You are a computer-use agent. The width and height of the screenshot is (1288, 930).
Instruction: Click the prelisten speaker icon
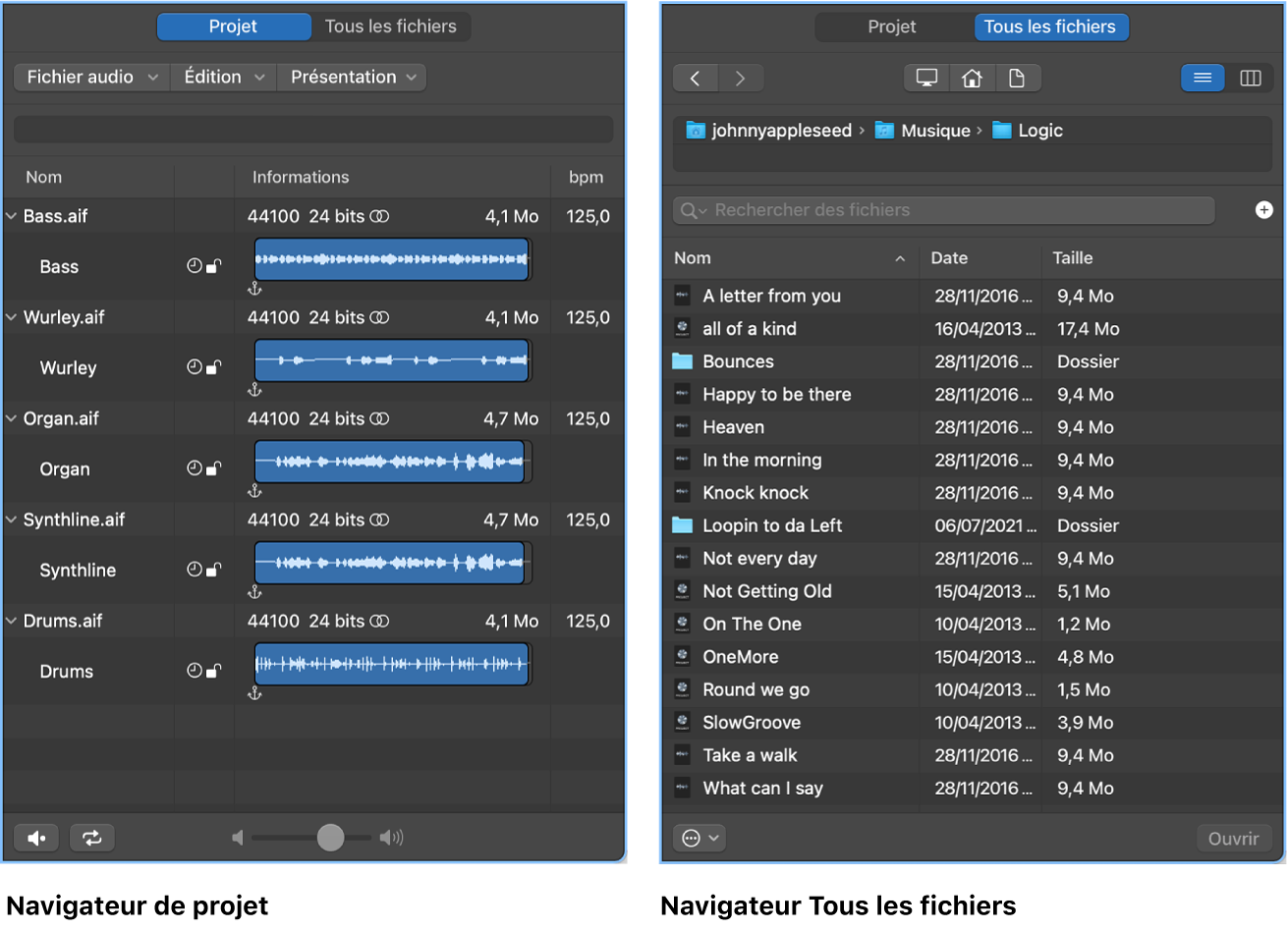(x=35, y=837)
